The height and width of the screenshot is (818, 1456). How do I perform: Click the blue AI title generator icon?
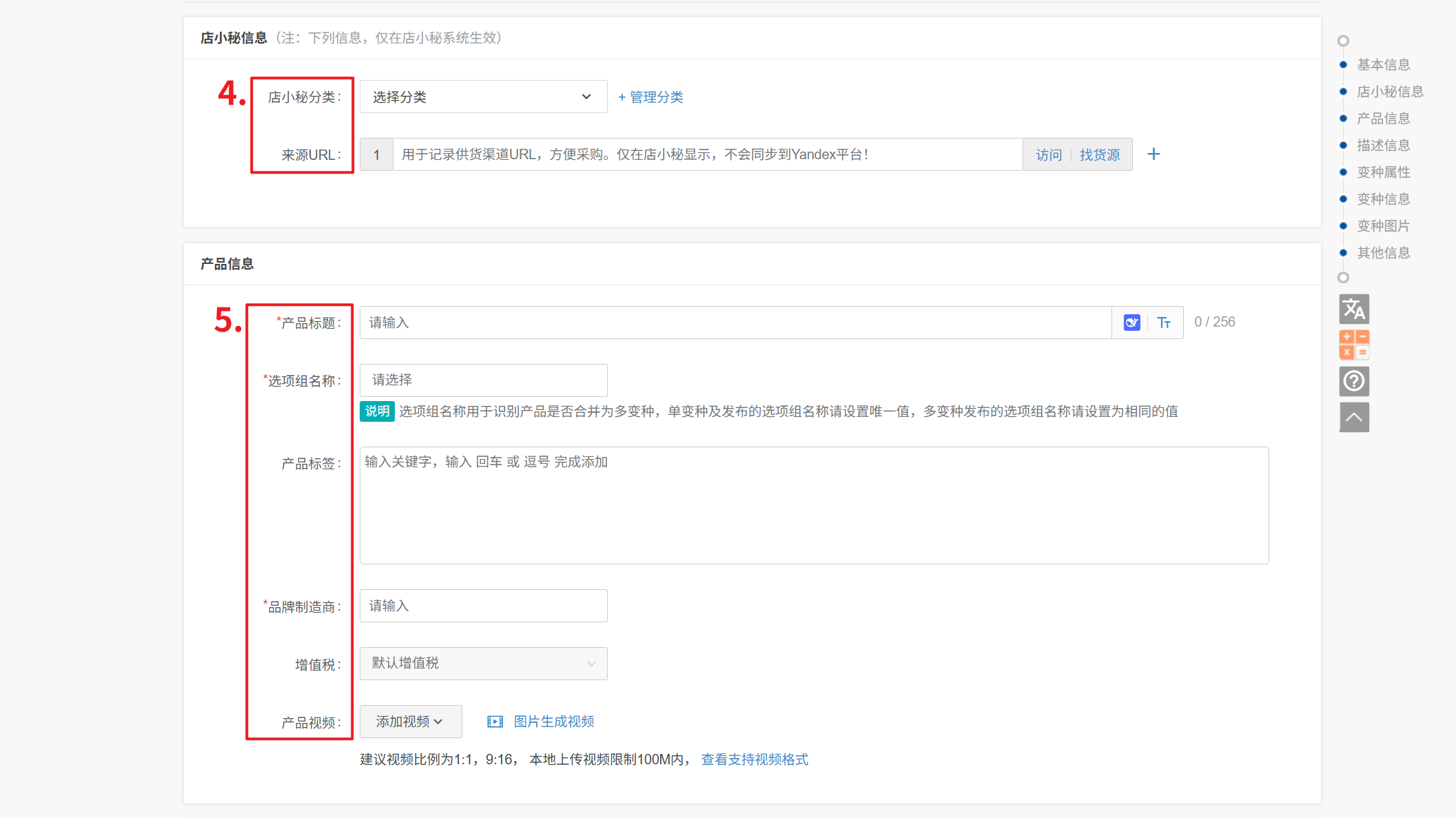[x=1131, y=323]
